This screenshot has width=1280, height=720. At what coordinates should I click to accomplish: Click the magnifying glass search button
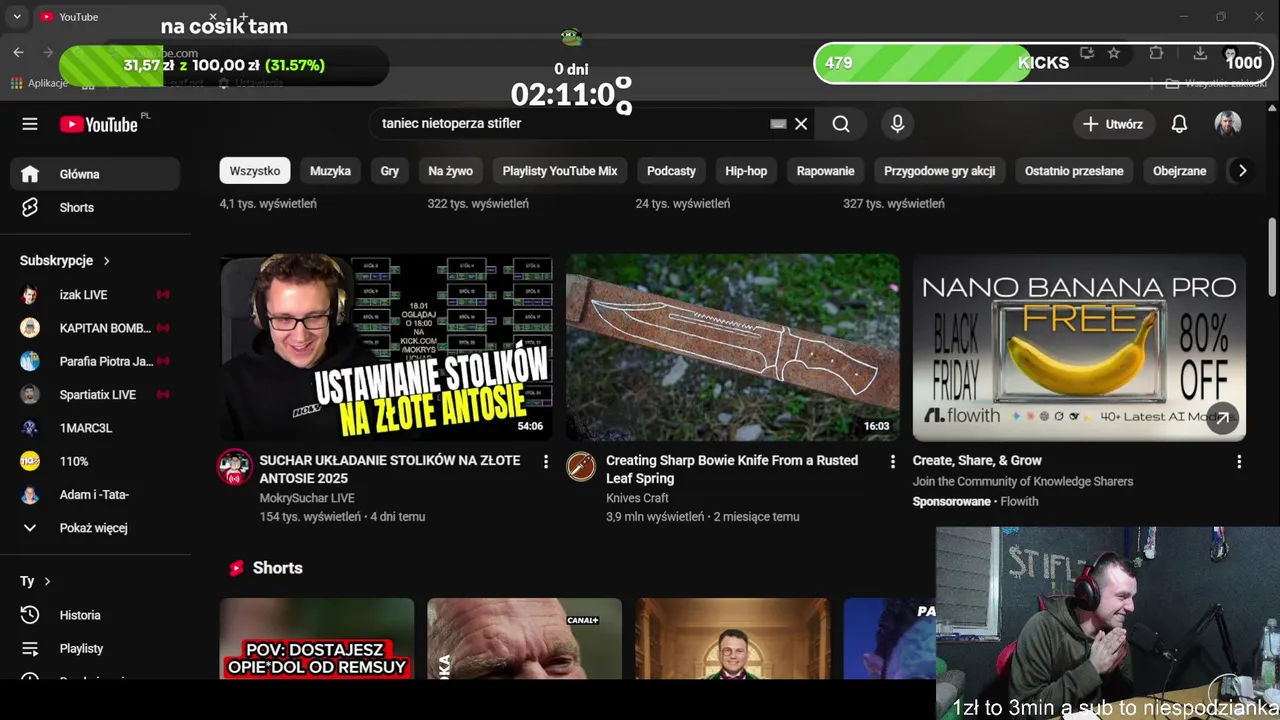click(841, 124)
